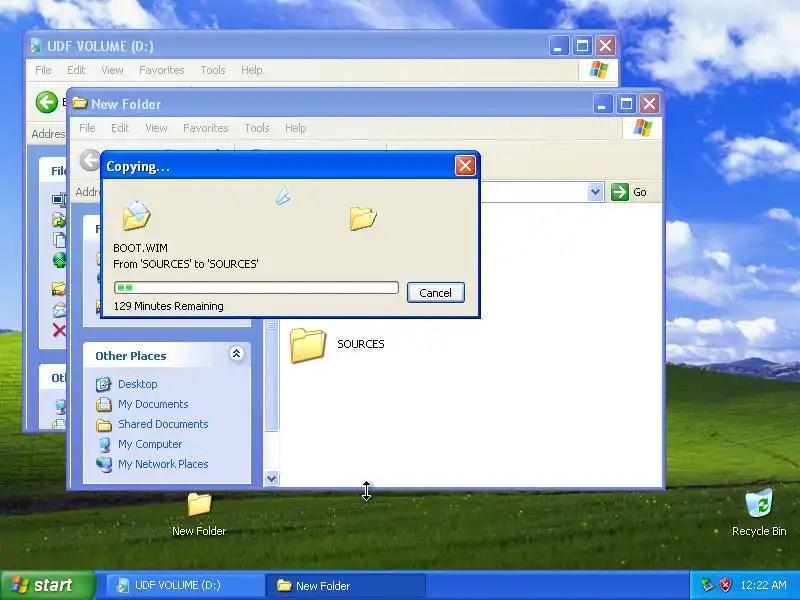The width and height of the screenshot is (800, 600).
Task: Click the New Folder title bar folder icon
Action: click(x=79, y=104)
